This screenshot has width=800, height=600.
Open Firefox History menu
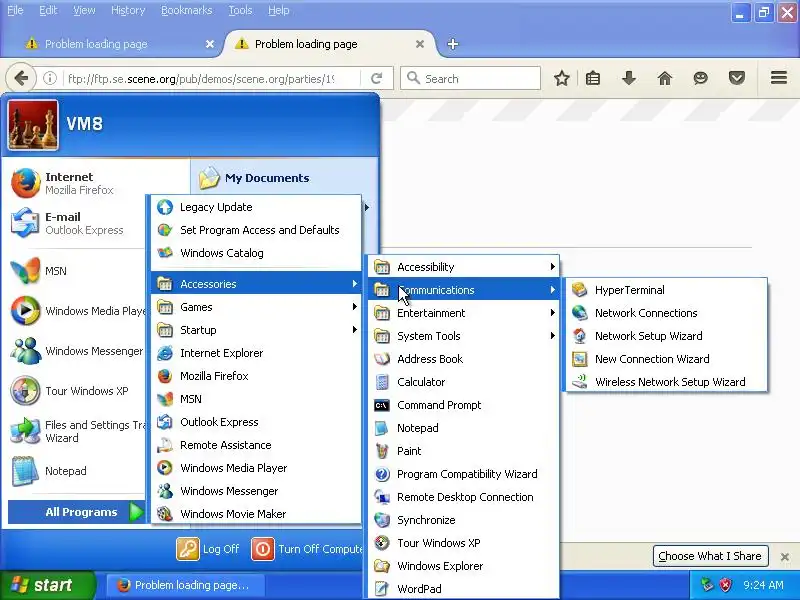coord(128,10)
